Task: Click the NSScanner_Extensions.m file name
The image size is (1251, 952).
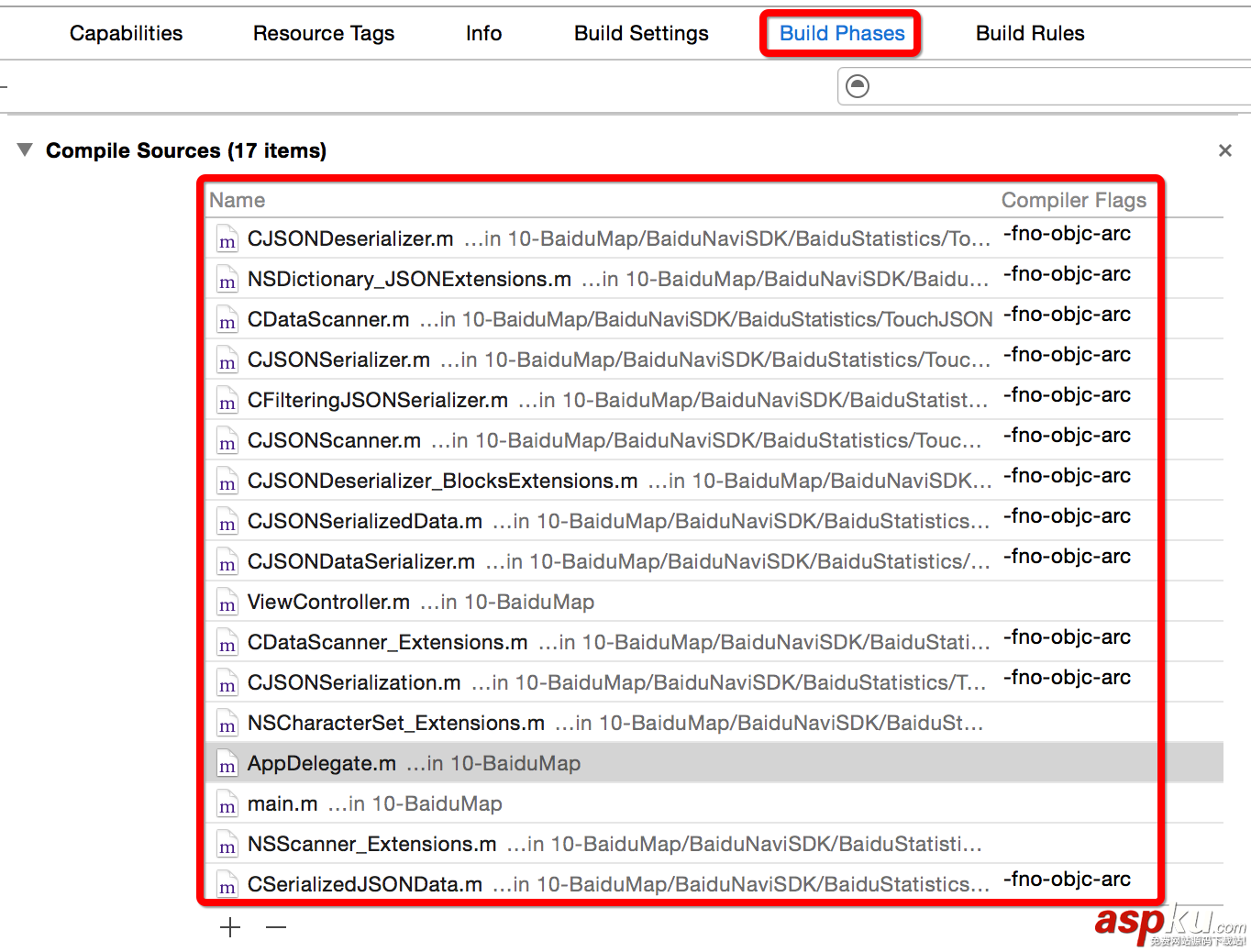Action: click(x=372, y=844)
